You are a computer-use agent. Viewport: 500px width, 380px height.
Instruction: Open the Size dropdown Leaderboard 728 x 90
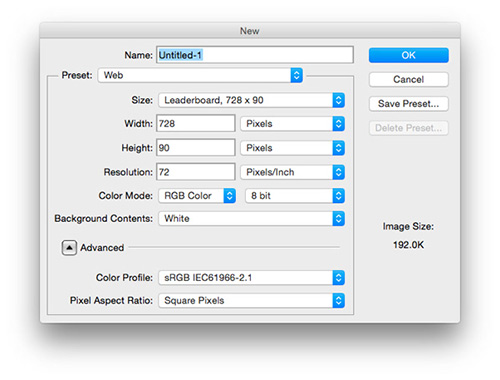(x=251, y=100)
